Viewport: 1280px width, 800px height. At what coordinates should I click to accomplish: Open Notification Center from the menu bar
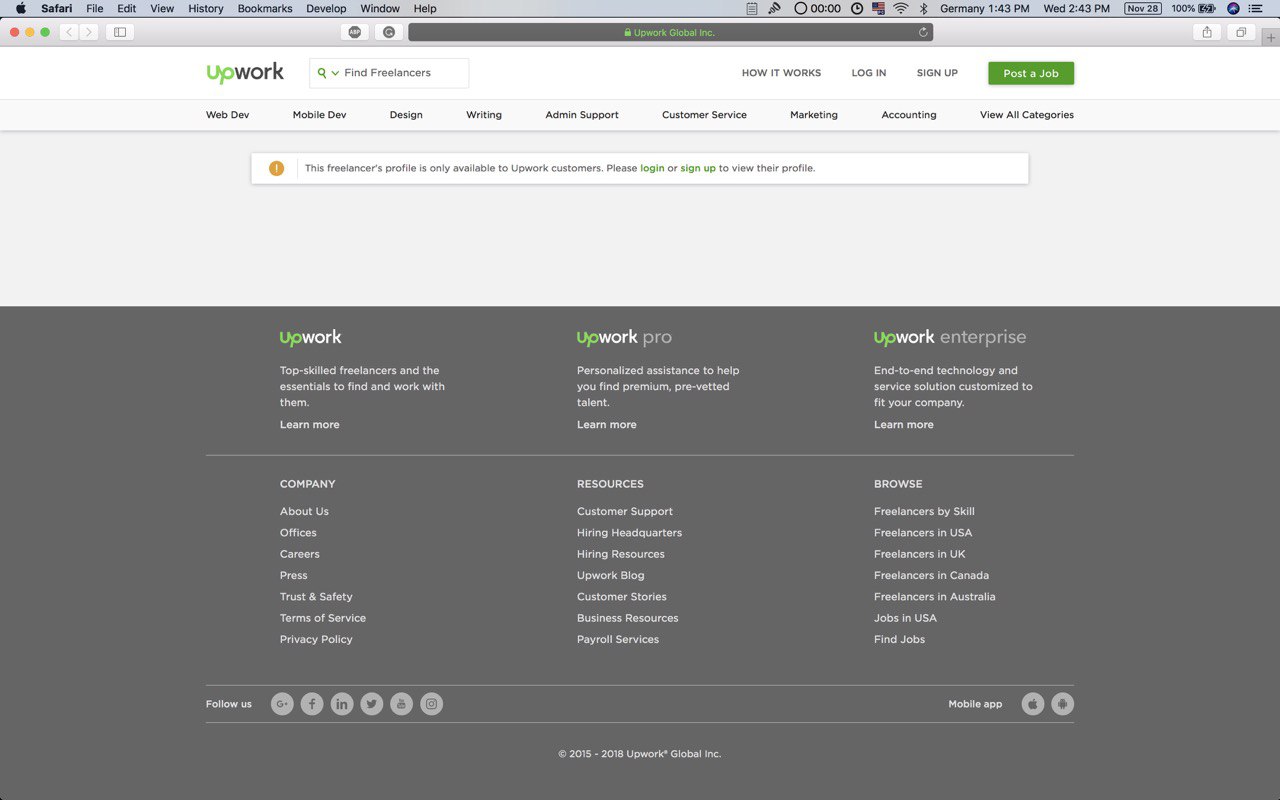1256,8
